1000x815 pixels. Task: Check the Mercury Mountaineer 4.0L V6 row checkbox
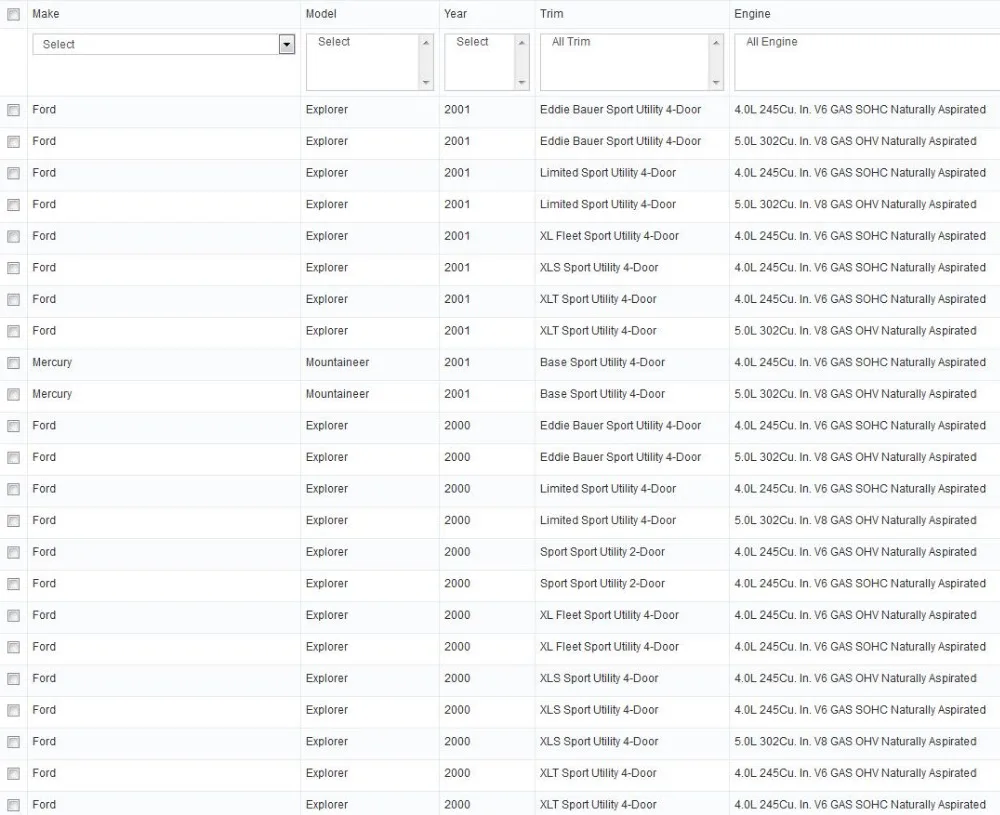click(13, 363)
